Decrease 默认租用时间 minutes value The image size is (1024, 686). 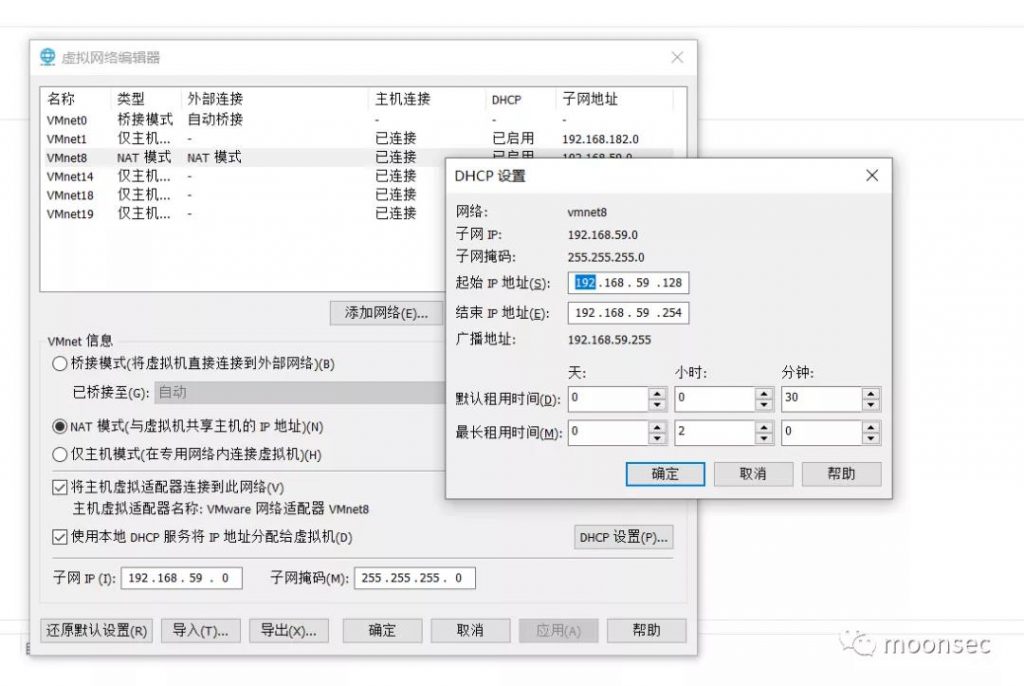pyautogui.click(x=871, y=404)
